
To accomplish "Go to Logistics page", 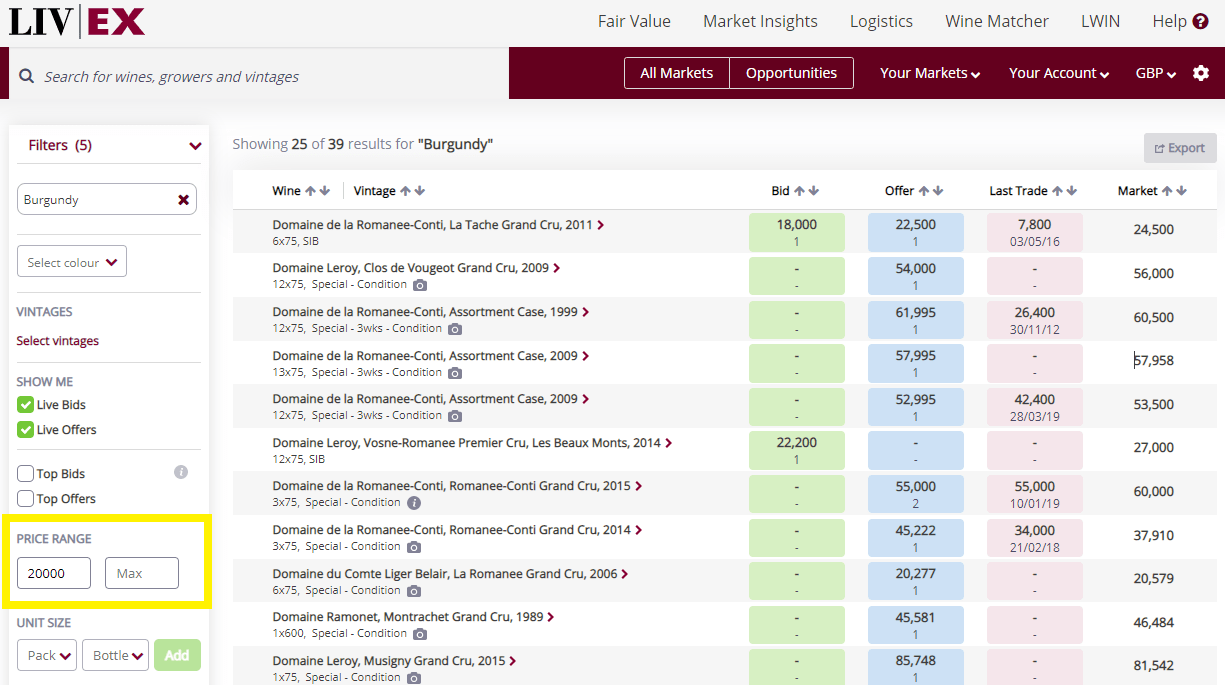I will tap(881, 21).
